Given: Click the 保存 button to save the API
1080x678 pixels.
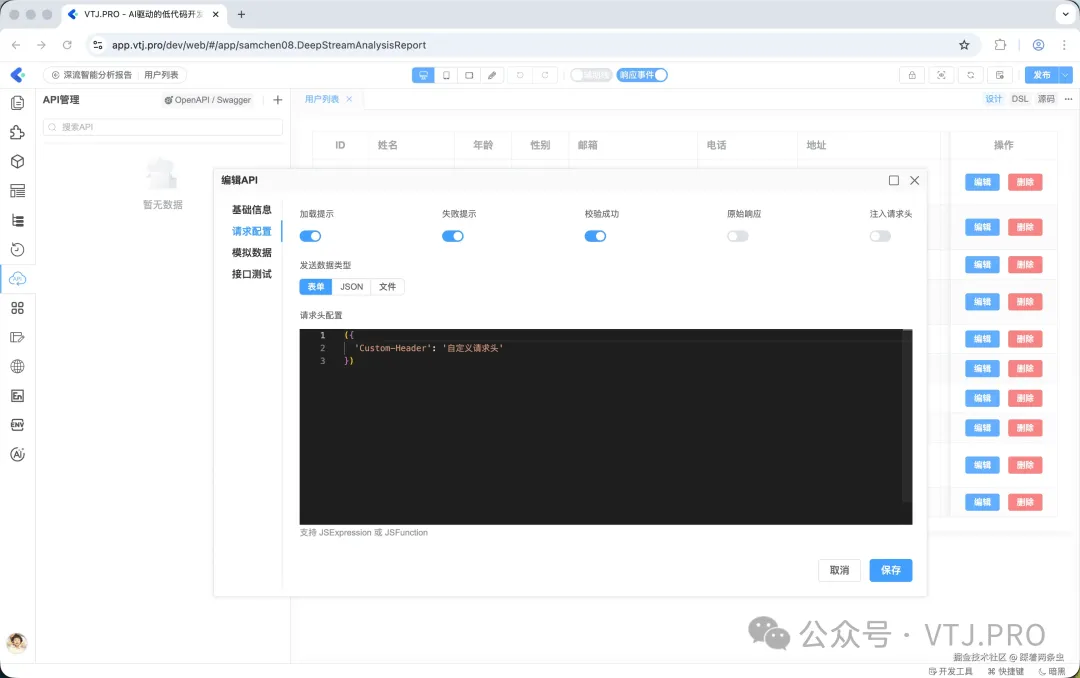Looking at the screenshot, I should (x=890, y=570).
